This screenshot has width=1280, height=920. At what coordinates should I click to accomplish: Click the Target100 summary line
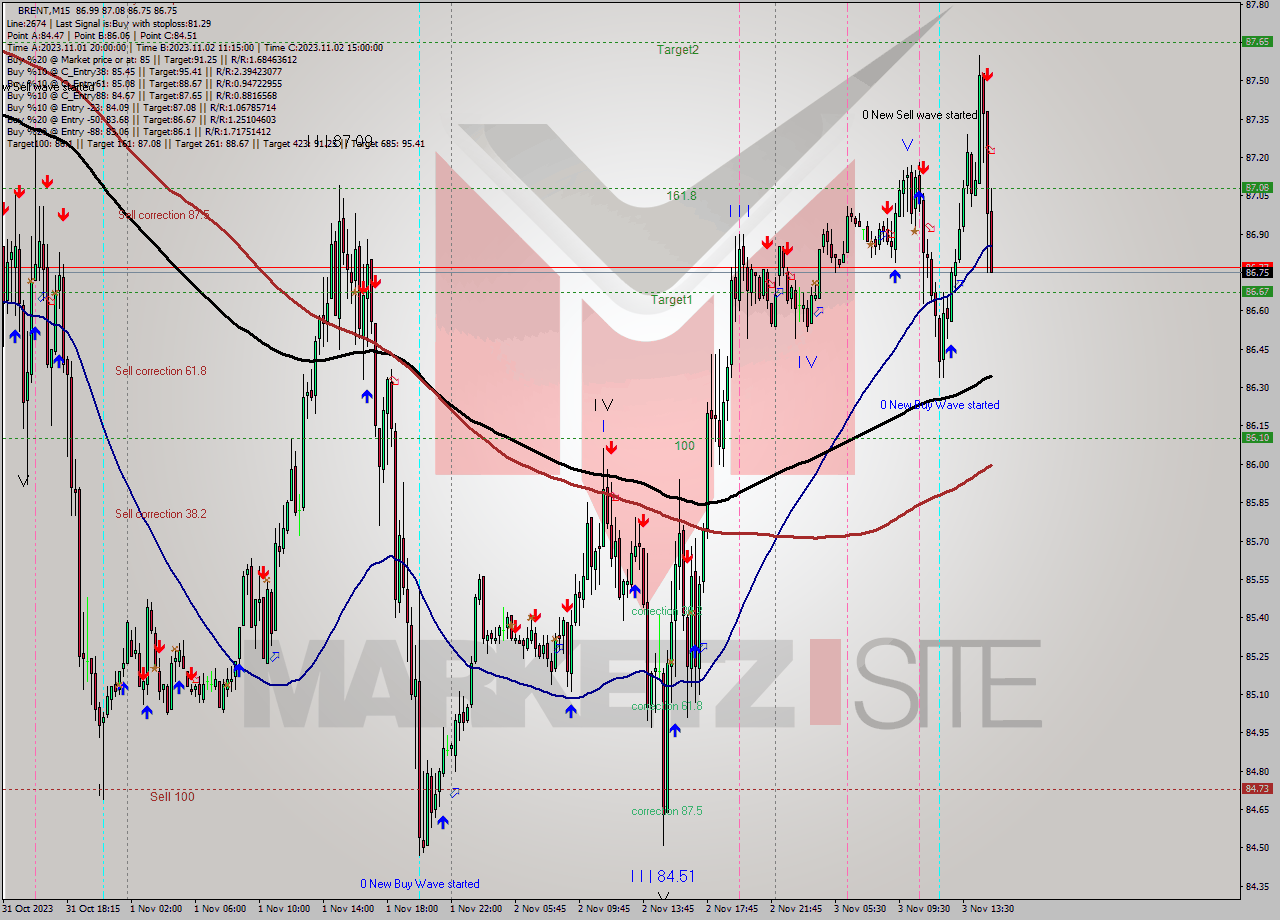216,143
